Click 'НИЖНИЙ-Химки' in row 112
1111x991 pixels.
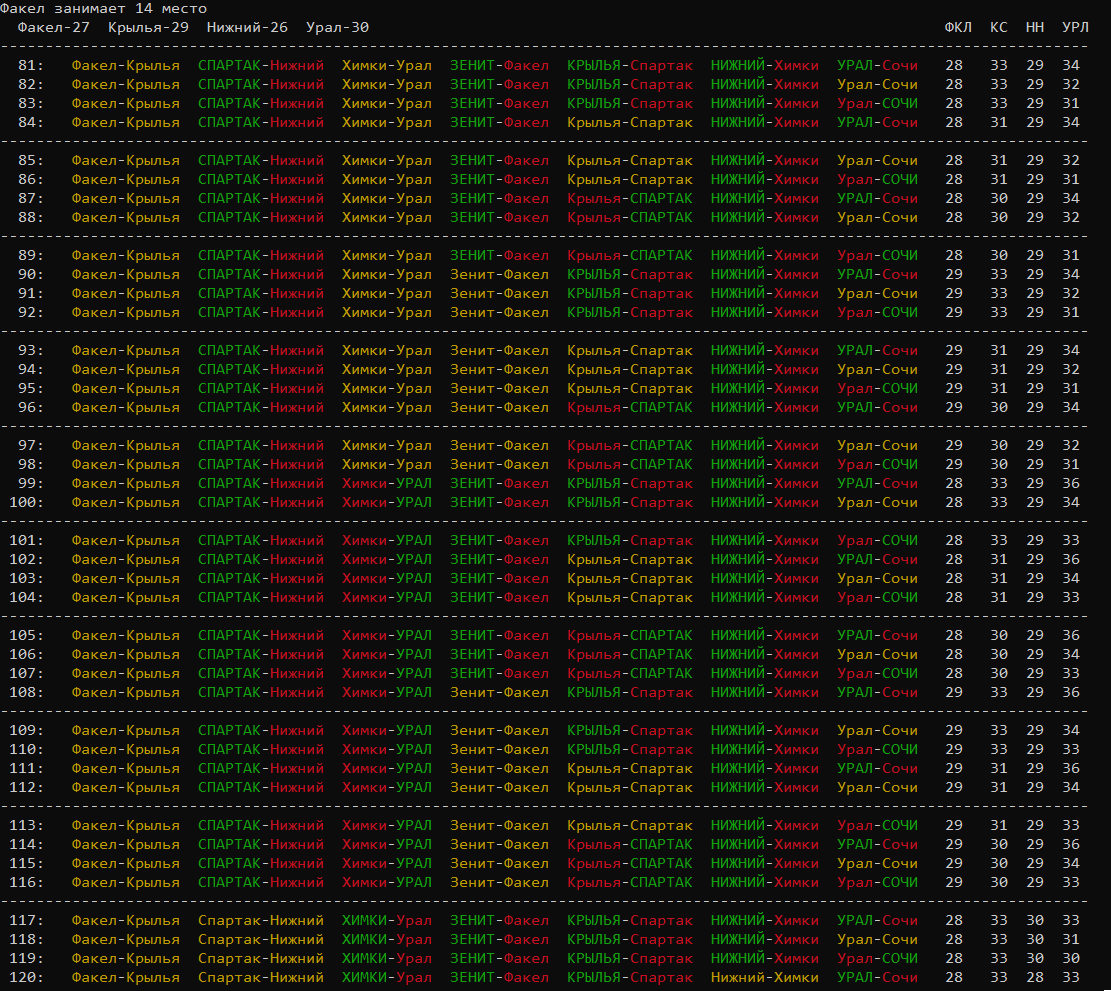pyautogui.click(x=765, y=788)
